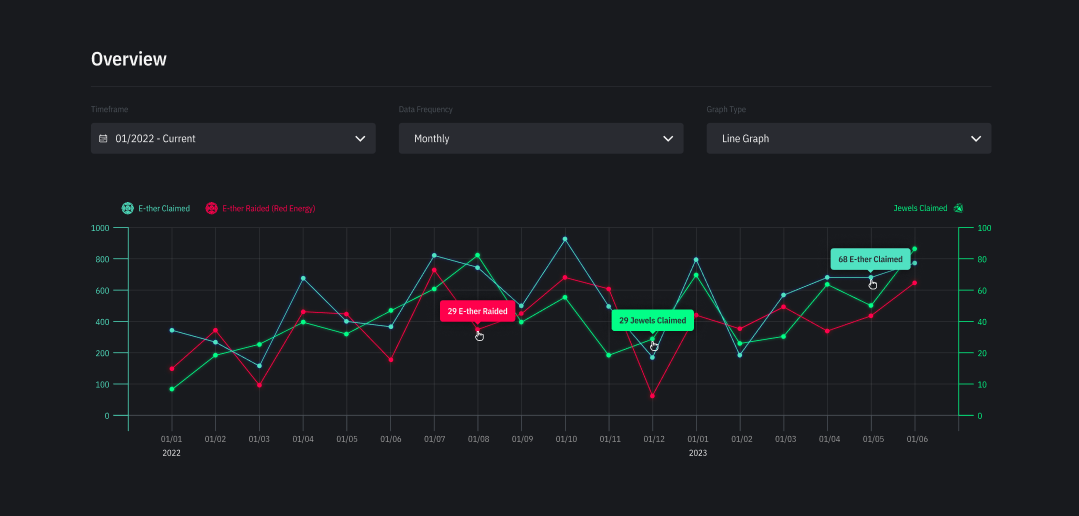Open the Monthly data frequency dropdown
The image size is (1079, 516).
pos(541,139)
